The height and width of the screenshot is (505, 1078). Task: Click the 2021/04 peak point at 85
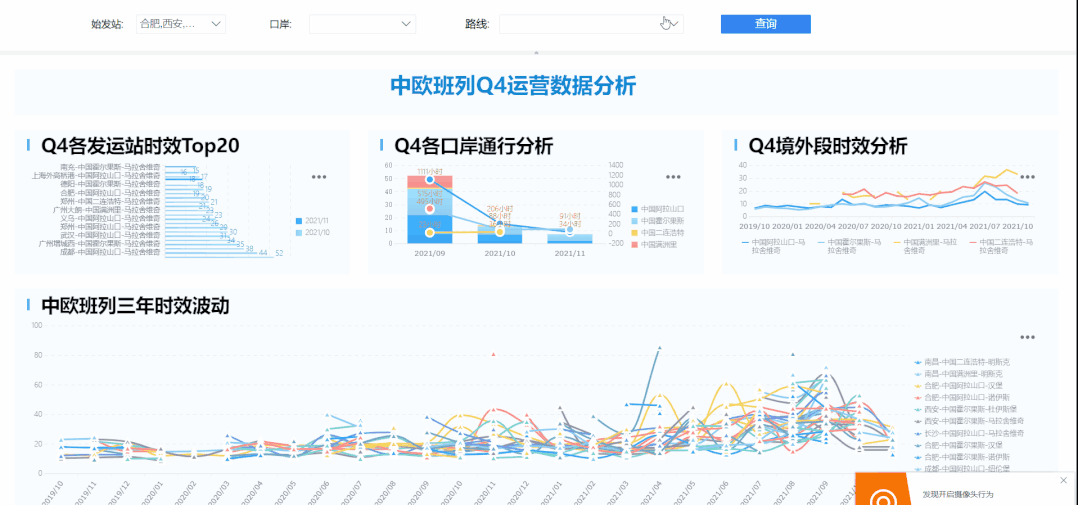pos(660,348)
